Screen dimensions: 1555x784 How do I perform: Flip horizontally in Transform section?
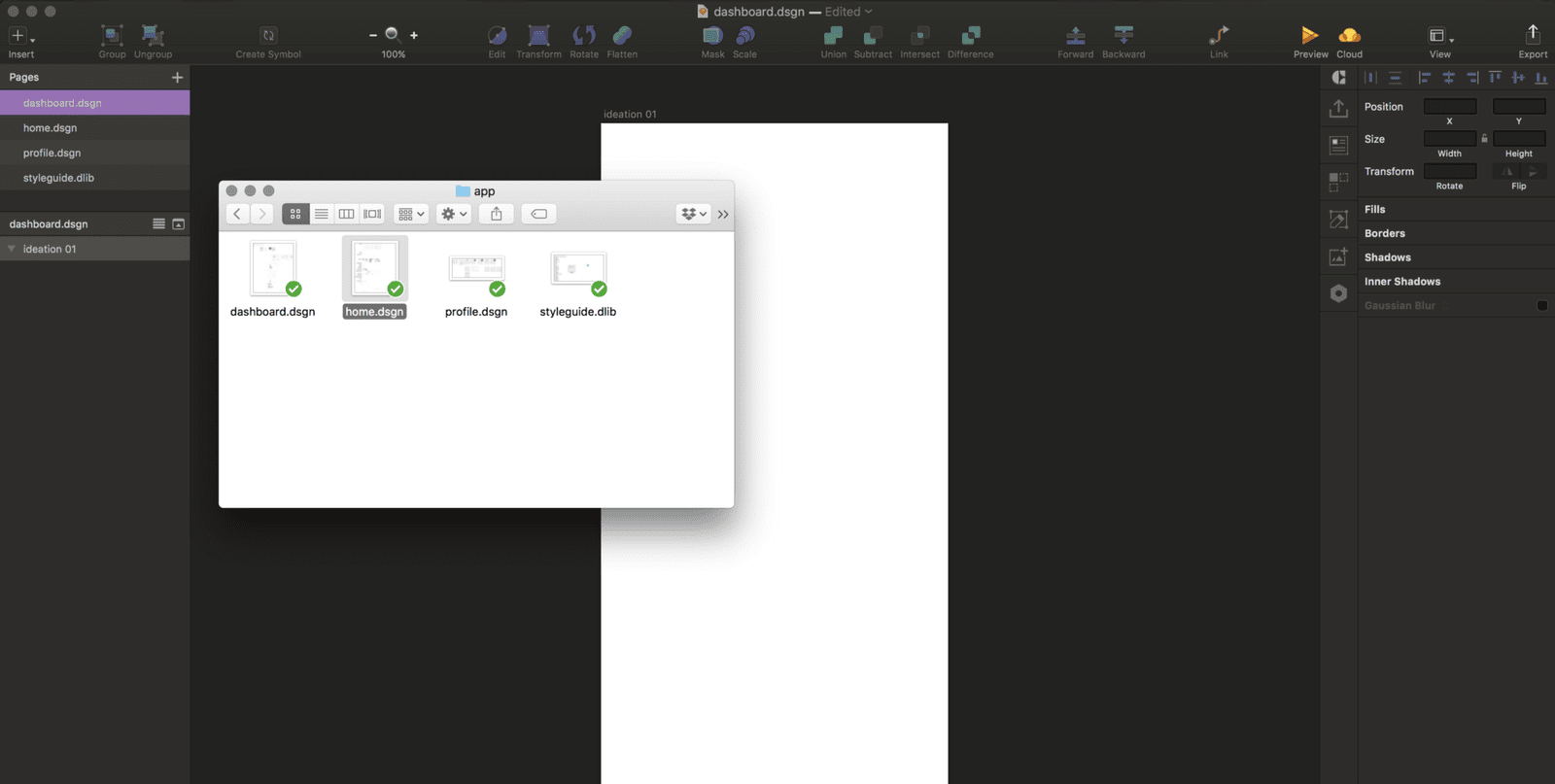click(1506, 171)
